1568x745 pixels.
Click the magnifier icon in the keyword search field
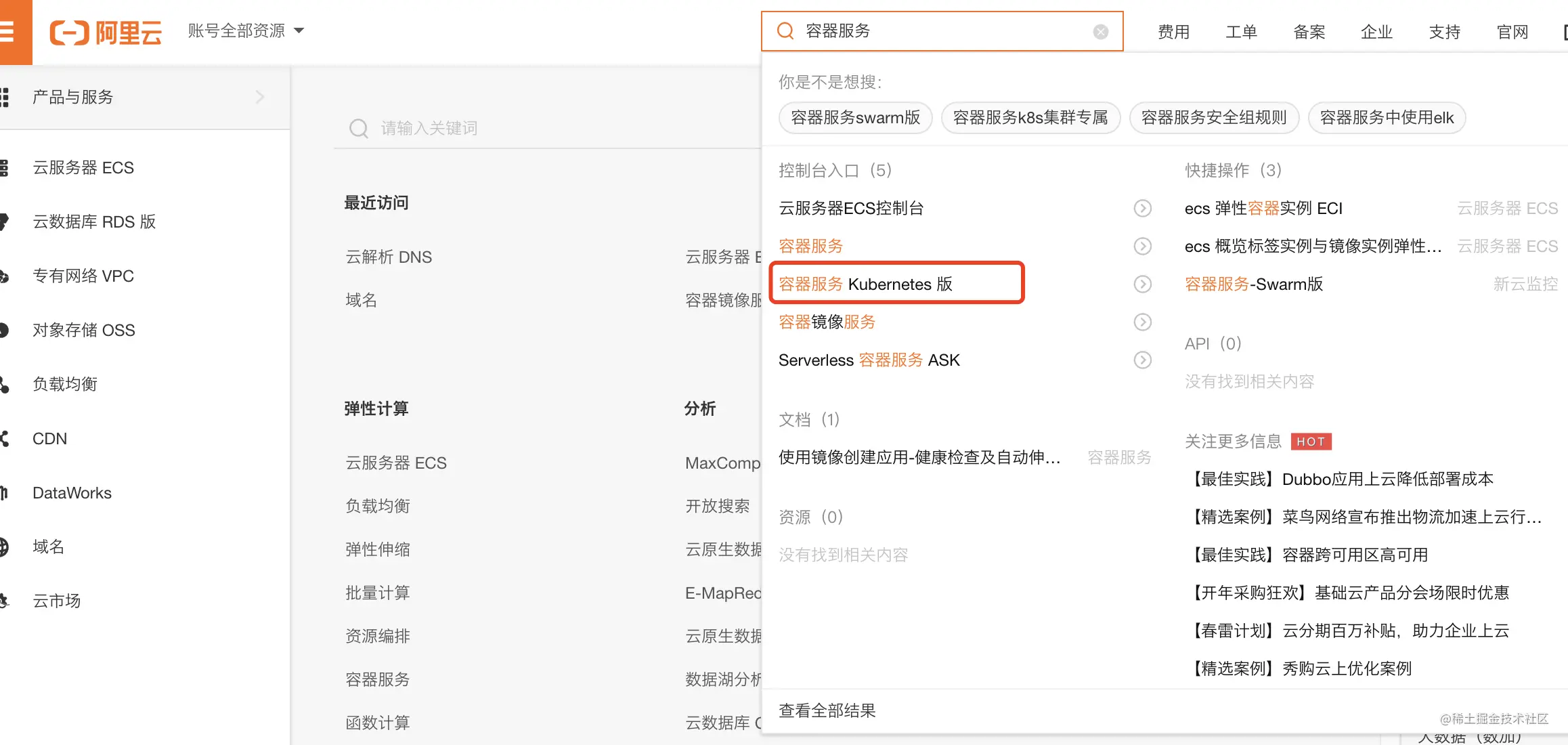[359, 128]
